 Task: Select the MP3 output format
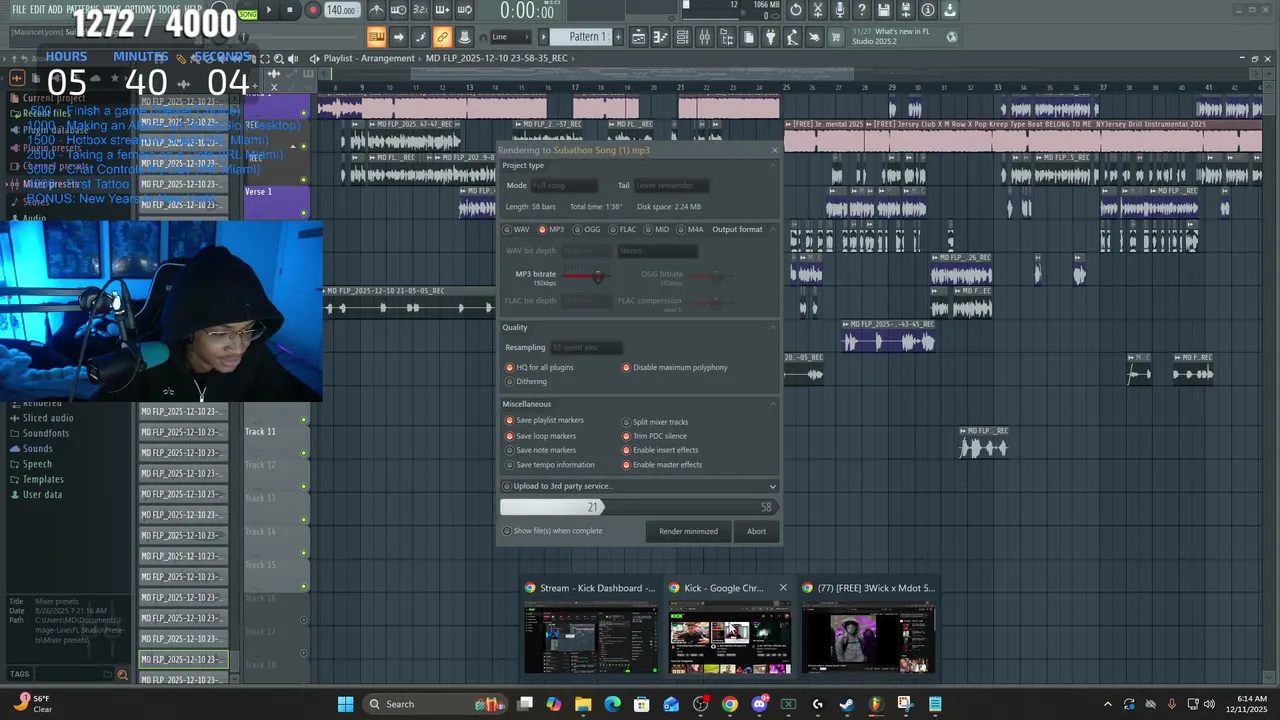[x=551, y=229]
